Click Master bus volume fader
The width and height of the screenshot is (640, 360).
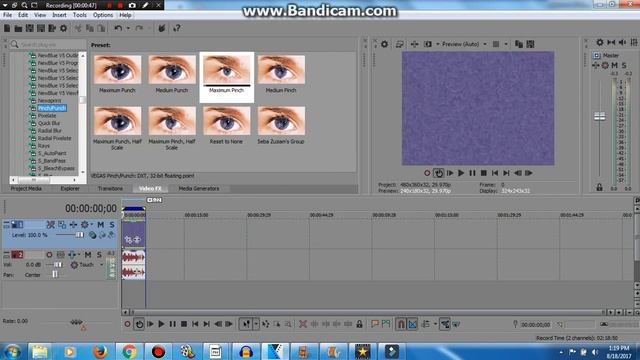(600, 117)
